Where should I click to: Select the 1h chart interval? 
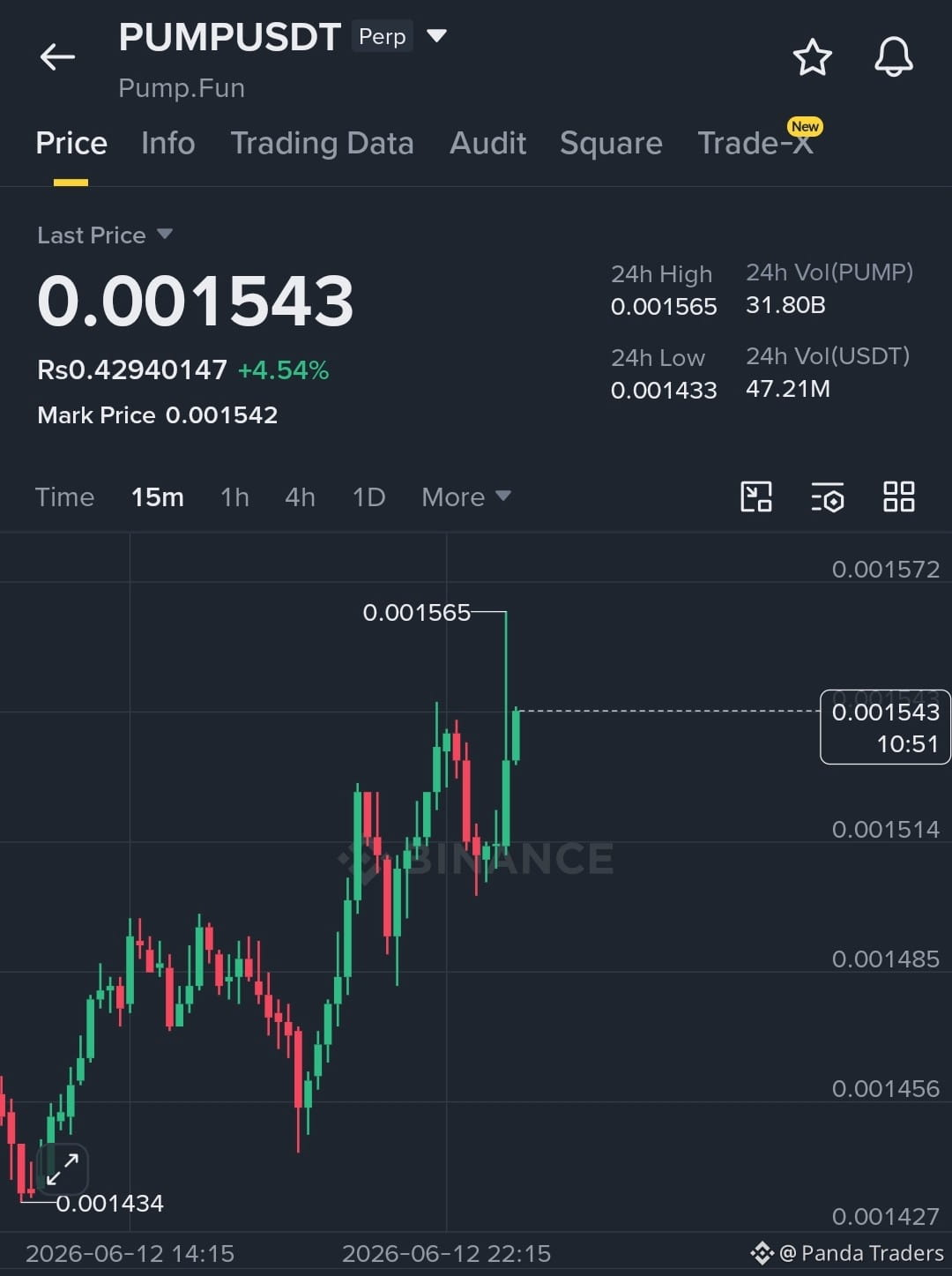pos(234,496)
